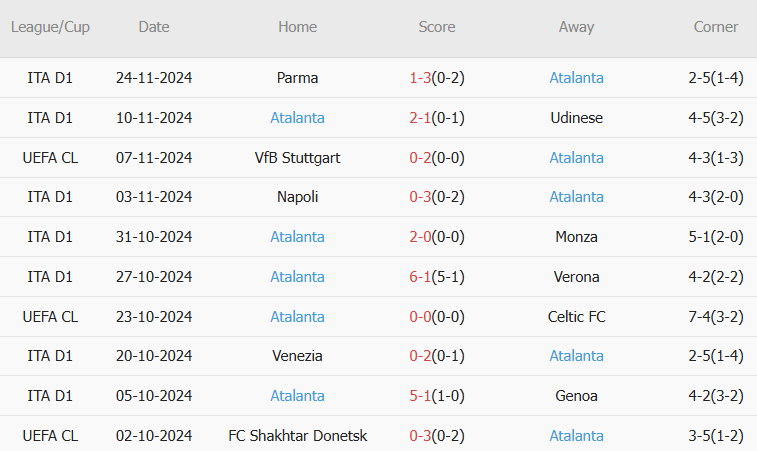Open the 1-3 score for Parma match
The width and height of the screenshot is (757, 451).
(x=420, y=78)
